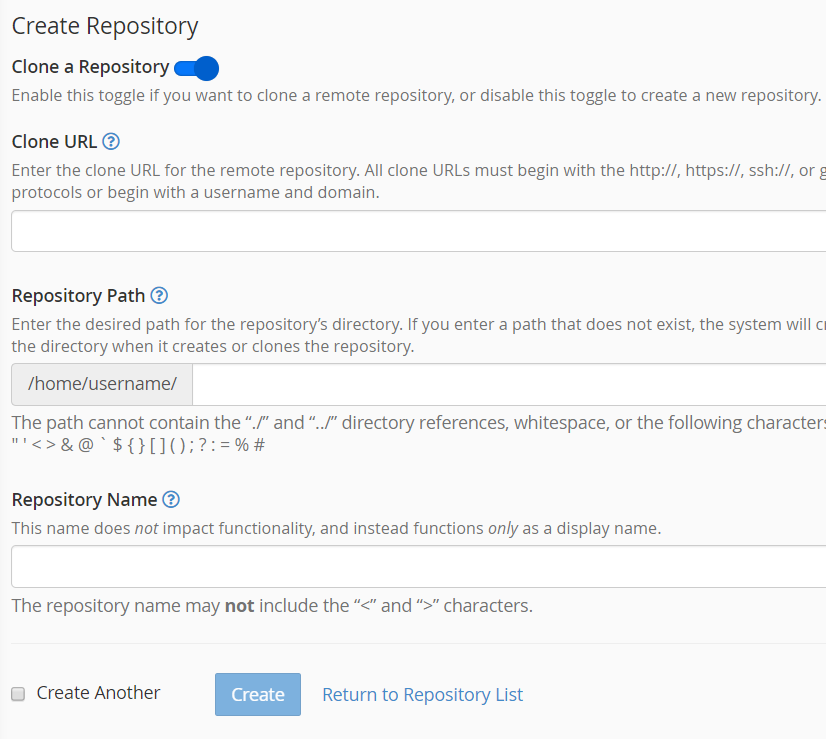Click "The path cannot contain the" hint line
The width and height of the screenshot is (826, 739).
pyautogui.click(x=419, y=423)
